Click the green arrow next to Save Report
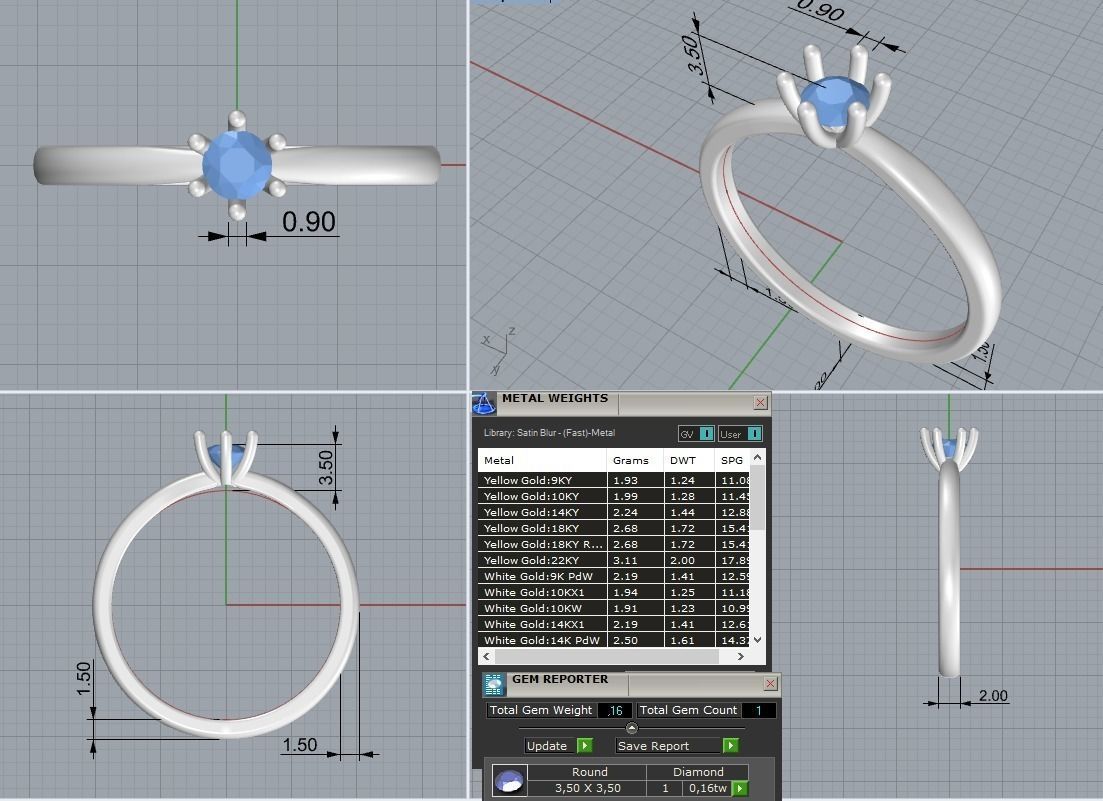This screenshot has height=801, width=1103. click(731, 745)
